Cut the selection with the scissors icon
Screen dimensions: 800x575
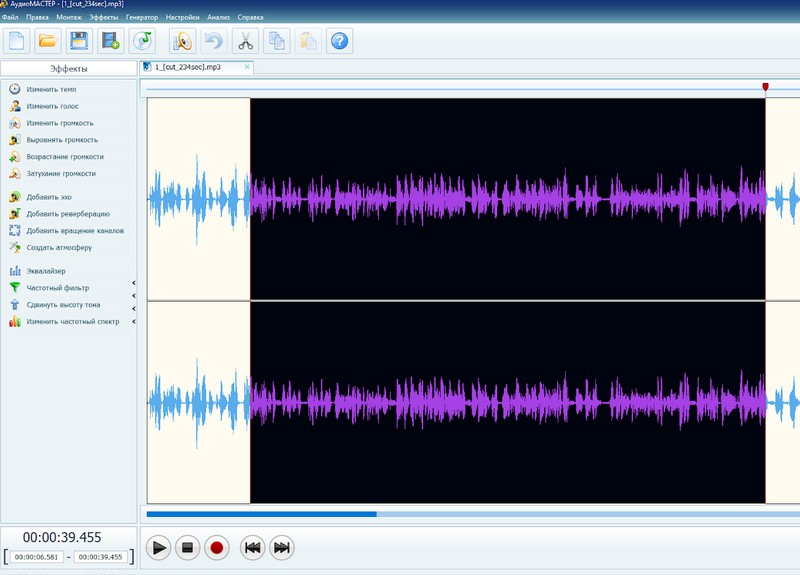tap(245, 40)
